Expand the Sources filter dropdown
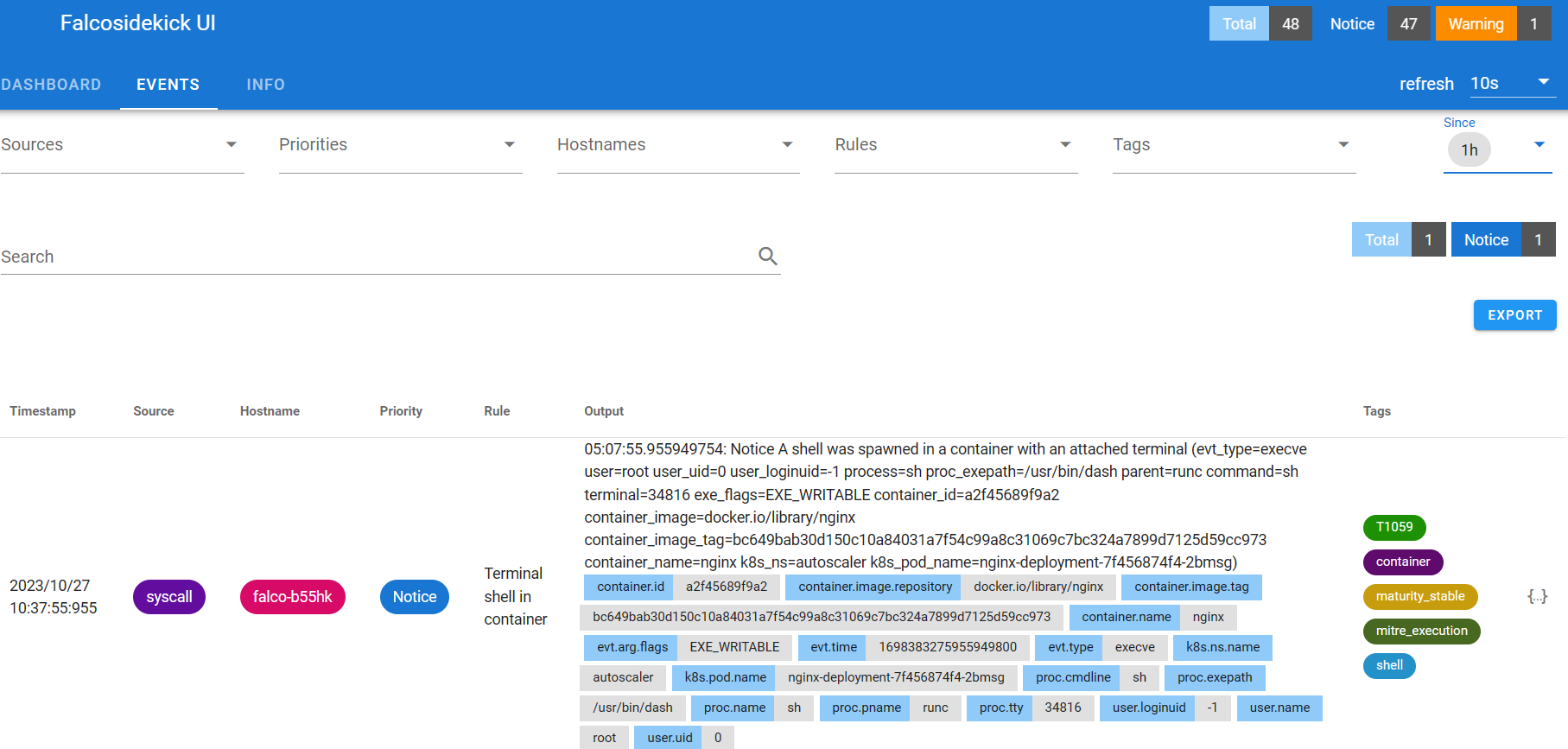Image resolution: width=1568 pixels, height=749 pixels. [122, 145]
